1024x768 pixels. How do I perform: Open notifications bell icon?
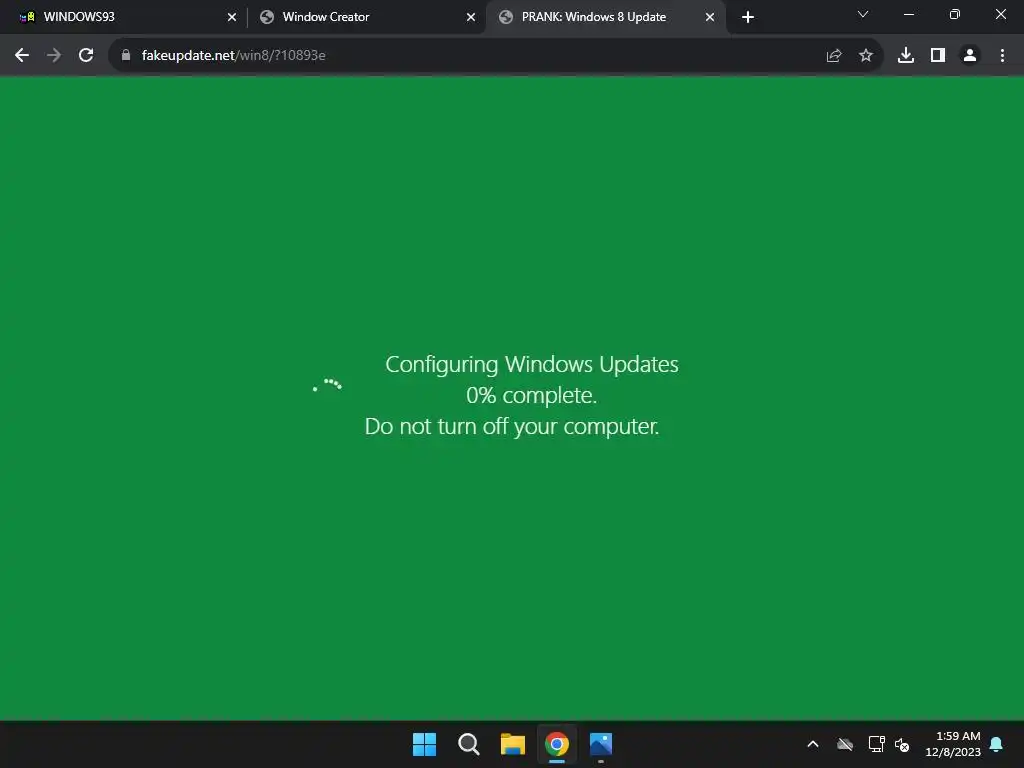[x=997, y=744]
